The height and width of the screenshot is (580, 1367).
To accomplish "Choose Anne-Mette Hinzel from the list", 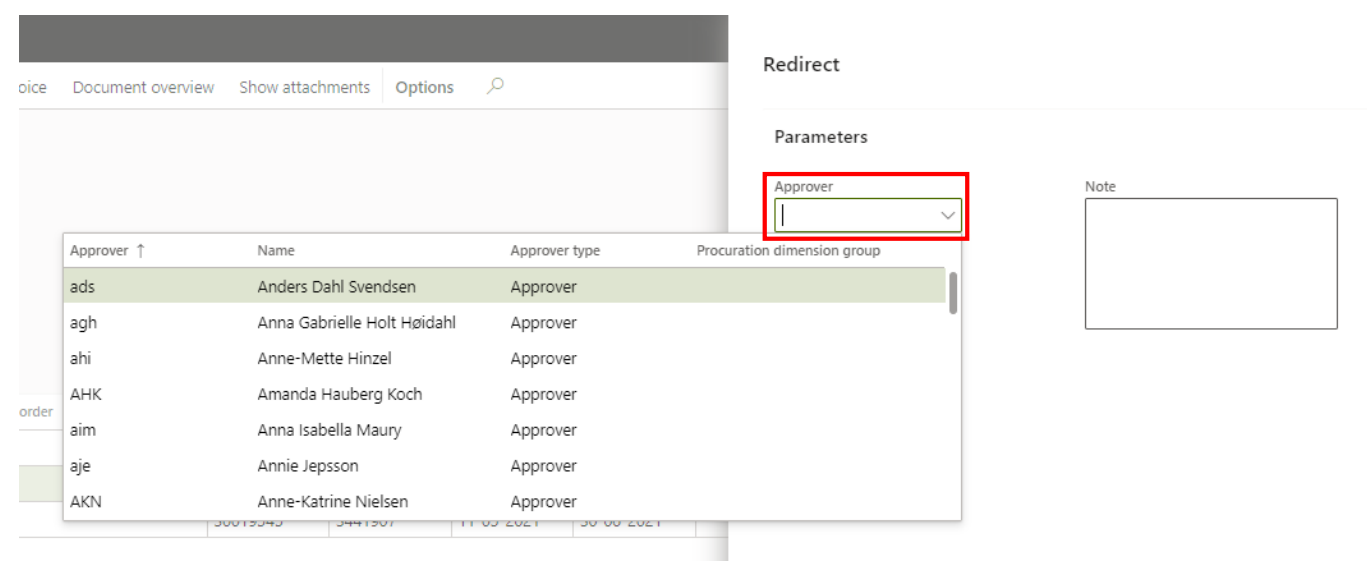I will click(324, 359).
